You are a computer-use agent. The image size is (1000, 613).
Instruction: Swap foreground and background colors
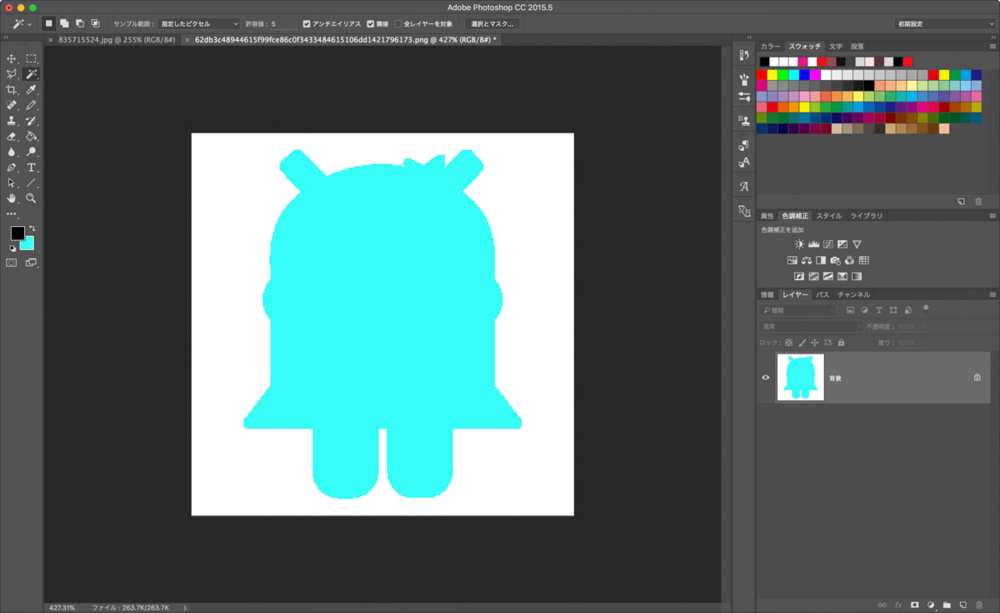[32, 228]
